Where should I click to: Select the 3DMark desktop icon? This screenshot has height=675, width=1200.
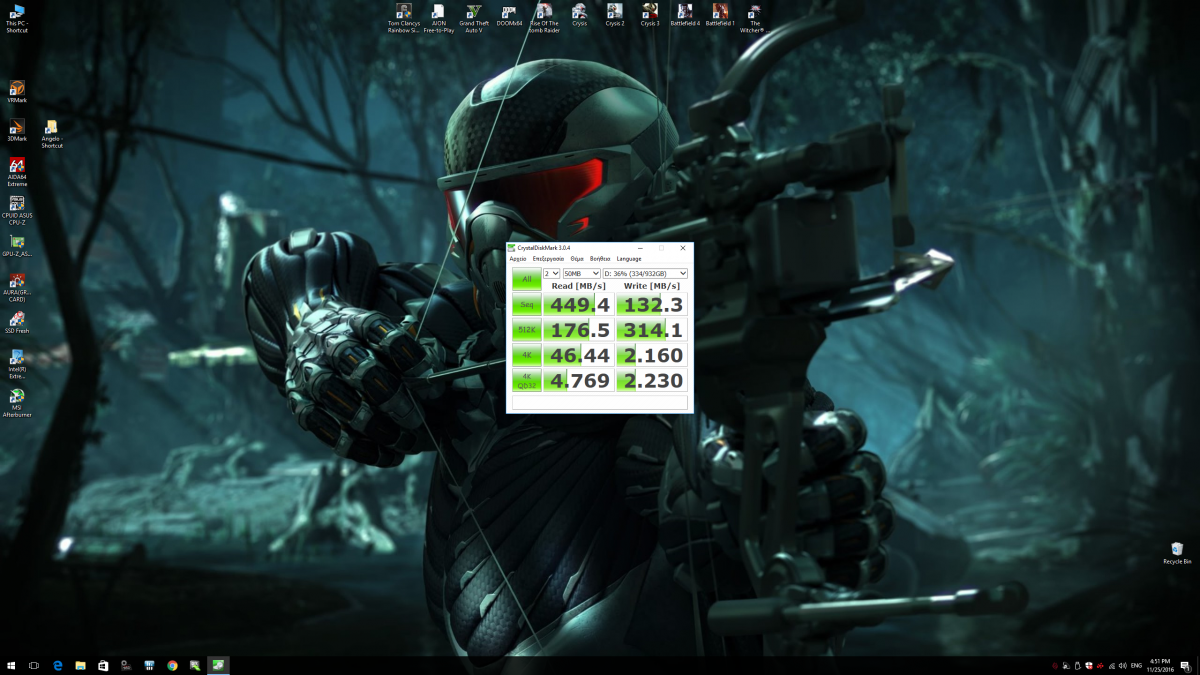pos(17,131)
